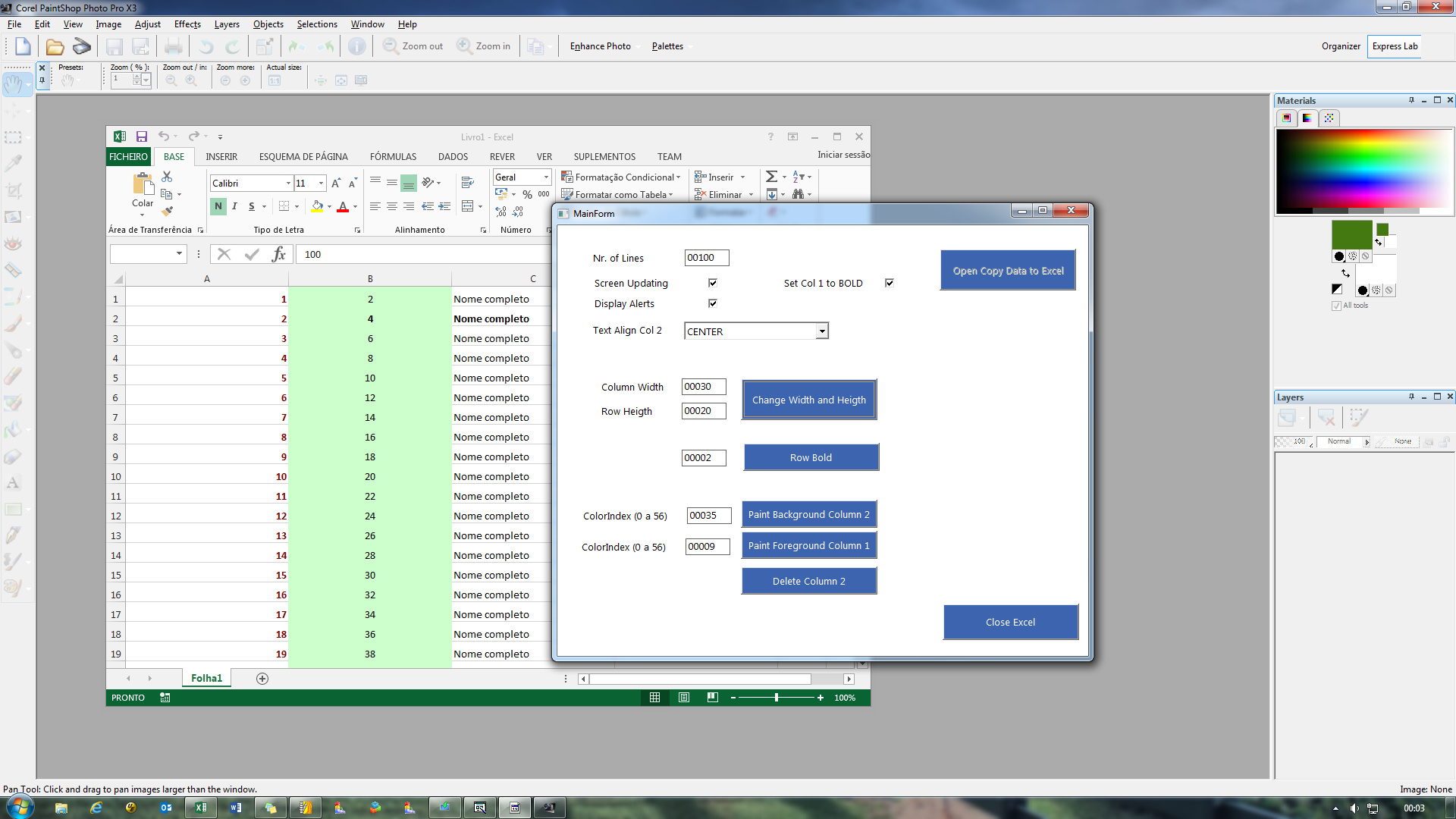Switch to the INSERIR ribbon tab
The width and height of the screenshot is (1456, 819).
(x=221, y=157)
